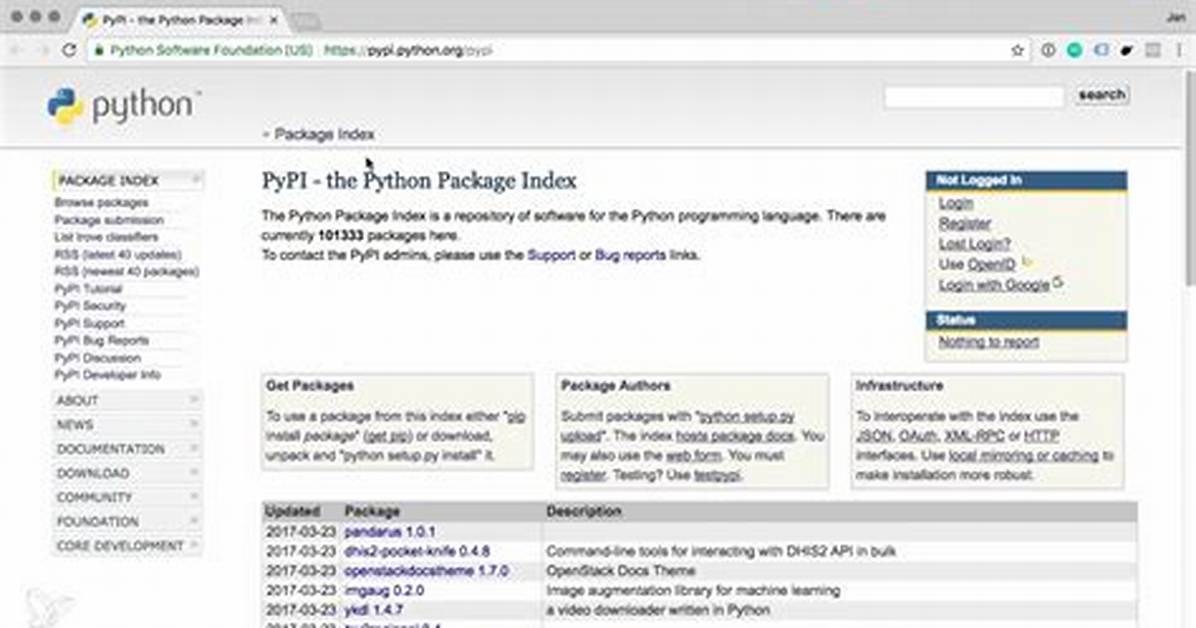This screenshot has height=628, width=1196.
Task: Open the Bug reports link in the intro paragraph
Action: click(630, 255)
